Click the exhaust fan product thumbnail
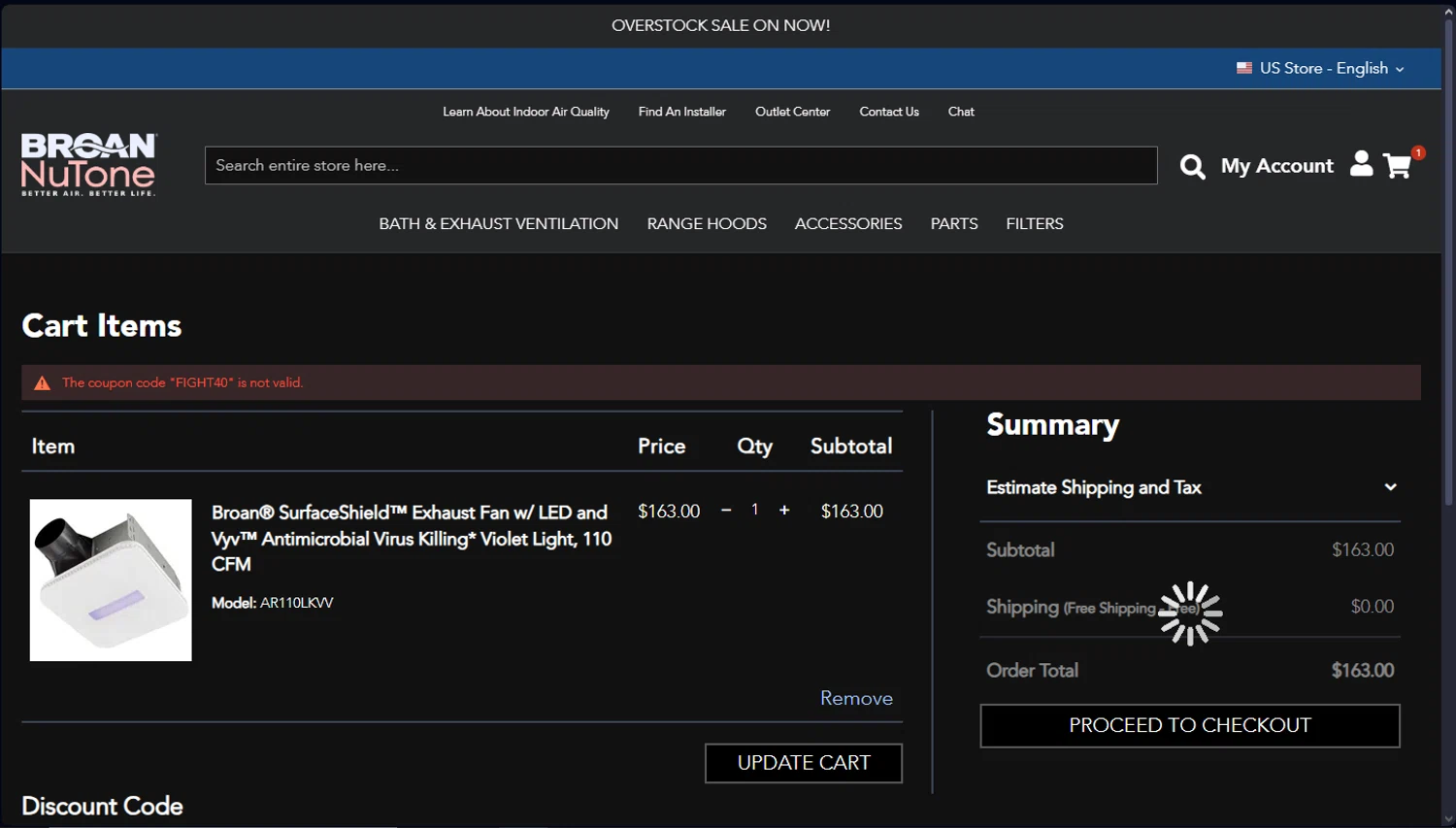The image size is (1456, 828). 111,580
